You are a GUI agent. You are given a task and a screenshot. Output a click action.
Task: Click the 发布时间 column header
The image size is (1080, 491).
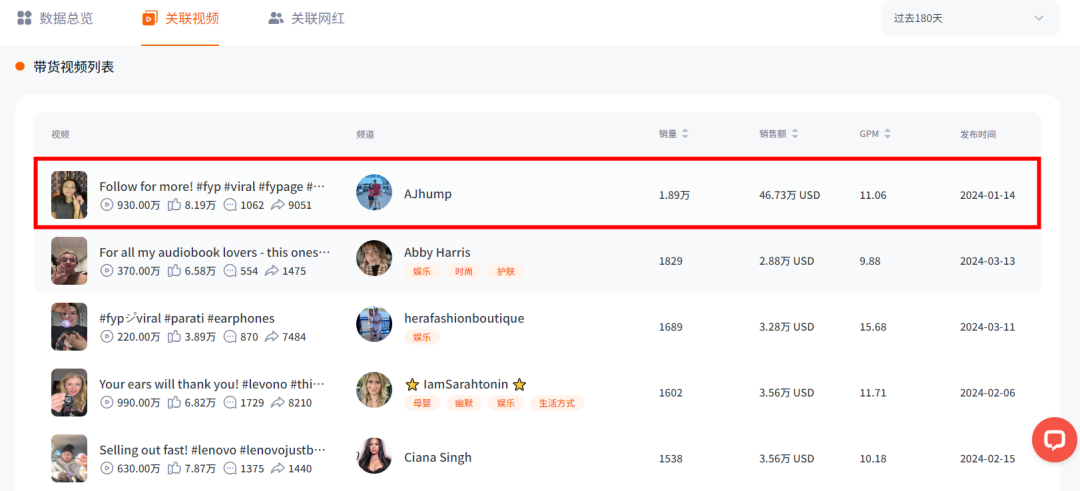[977, 134]
